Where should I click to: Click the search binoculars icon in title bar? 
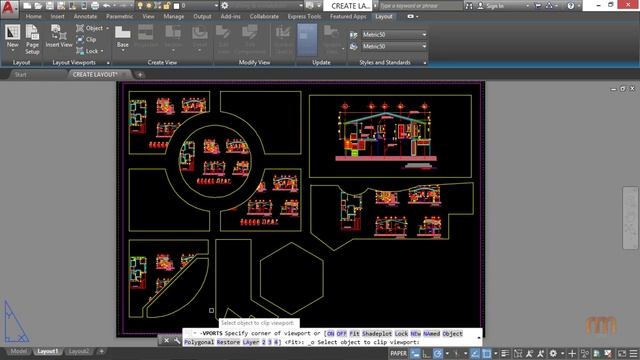(469, 6)
